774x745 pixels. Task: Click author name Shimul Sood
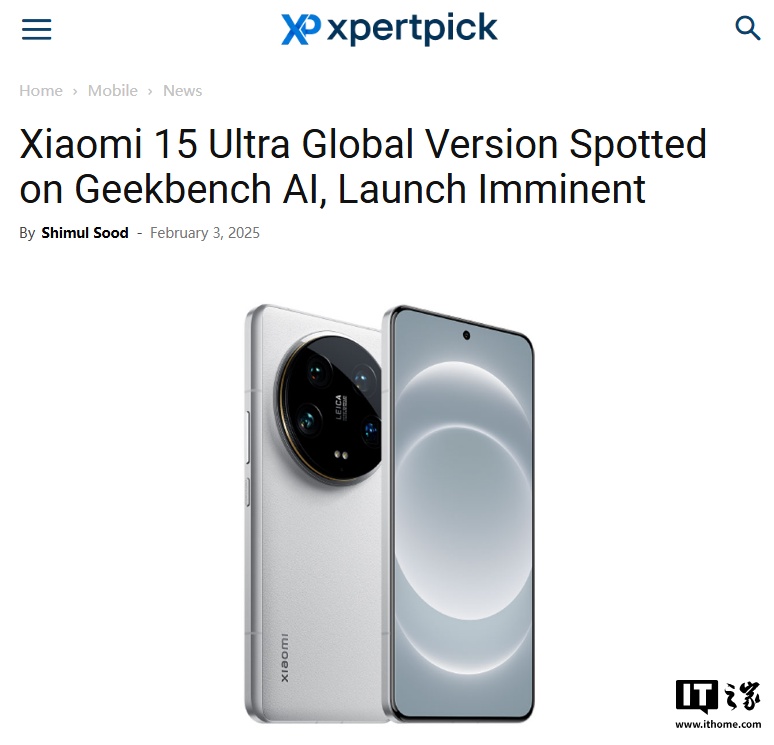(85, 233)
